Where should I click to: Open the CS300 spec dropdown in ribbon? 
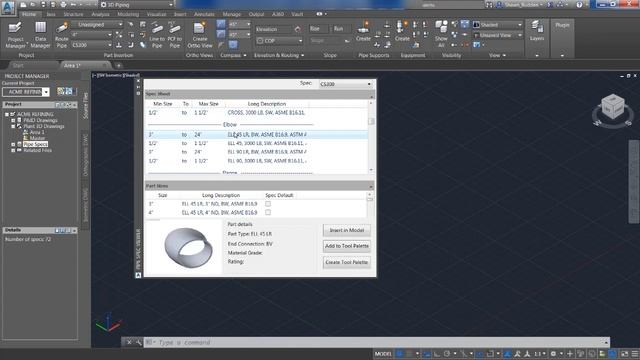coord(91,45)
